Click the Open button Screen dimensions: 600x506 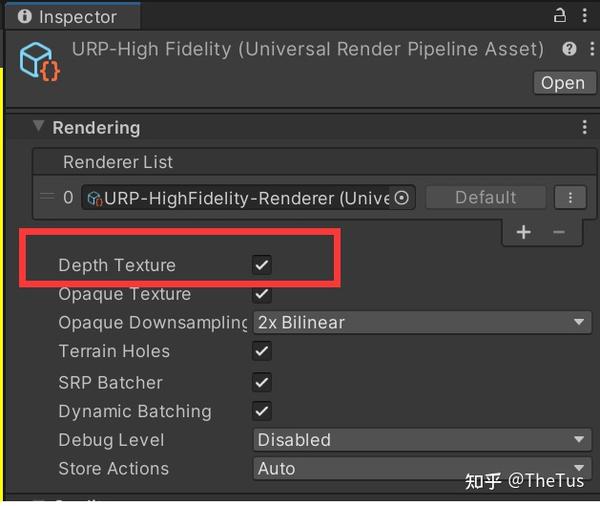point(562,83)
